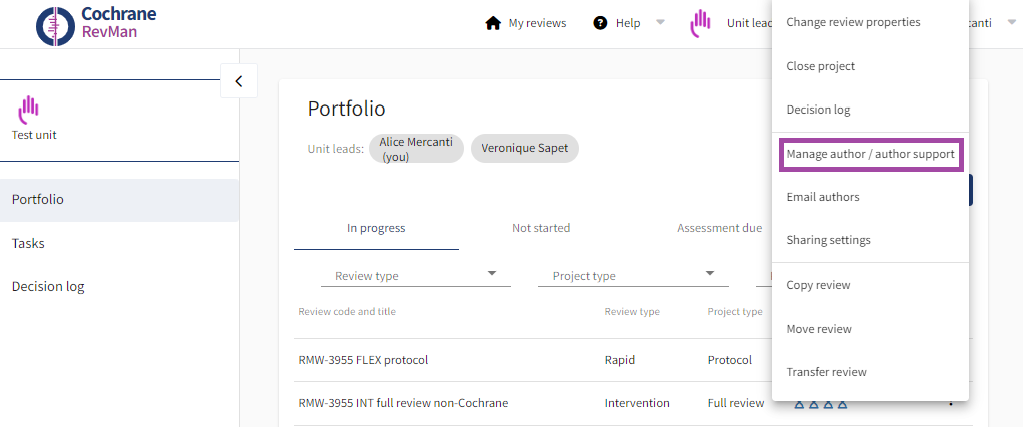1023x427 pixels.
Task: Switch to the Assessment due tab
Action: coord(719,228)
